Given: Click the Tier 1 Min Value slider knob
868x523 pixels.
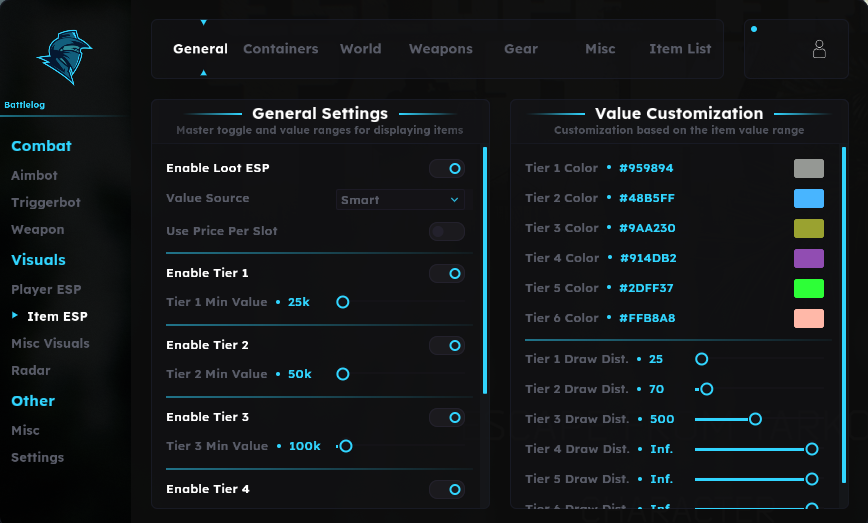Looking at the screenshot, I should pyautogui.click(x=343, y=302).
